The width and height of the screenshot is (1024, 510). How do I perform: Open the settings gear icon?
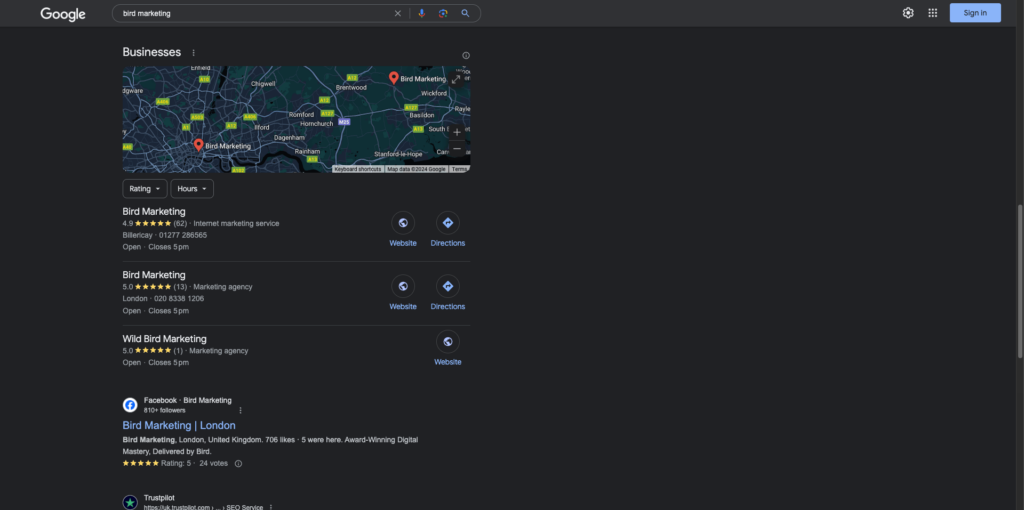(x=908, y=13)
